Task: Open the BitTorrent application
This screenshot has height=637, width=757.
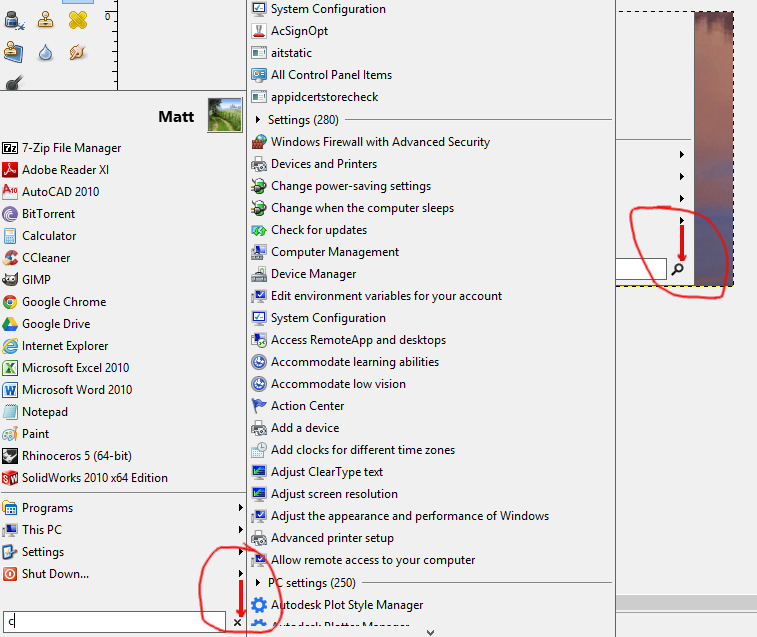Action: tap(48, 214)
